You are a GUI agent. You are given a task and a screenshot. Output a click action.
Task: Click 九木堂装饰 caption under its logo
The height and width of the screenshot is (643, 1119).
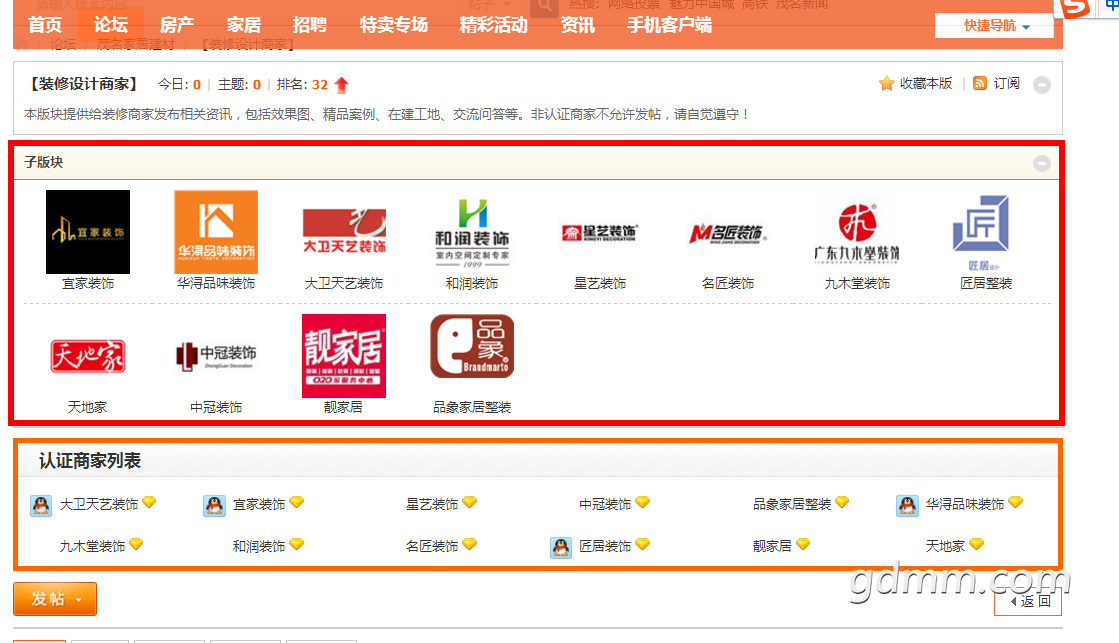tap(857, 283)
